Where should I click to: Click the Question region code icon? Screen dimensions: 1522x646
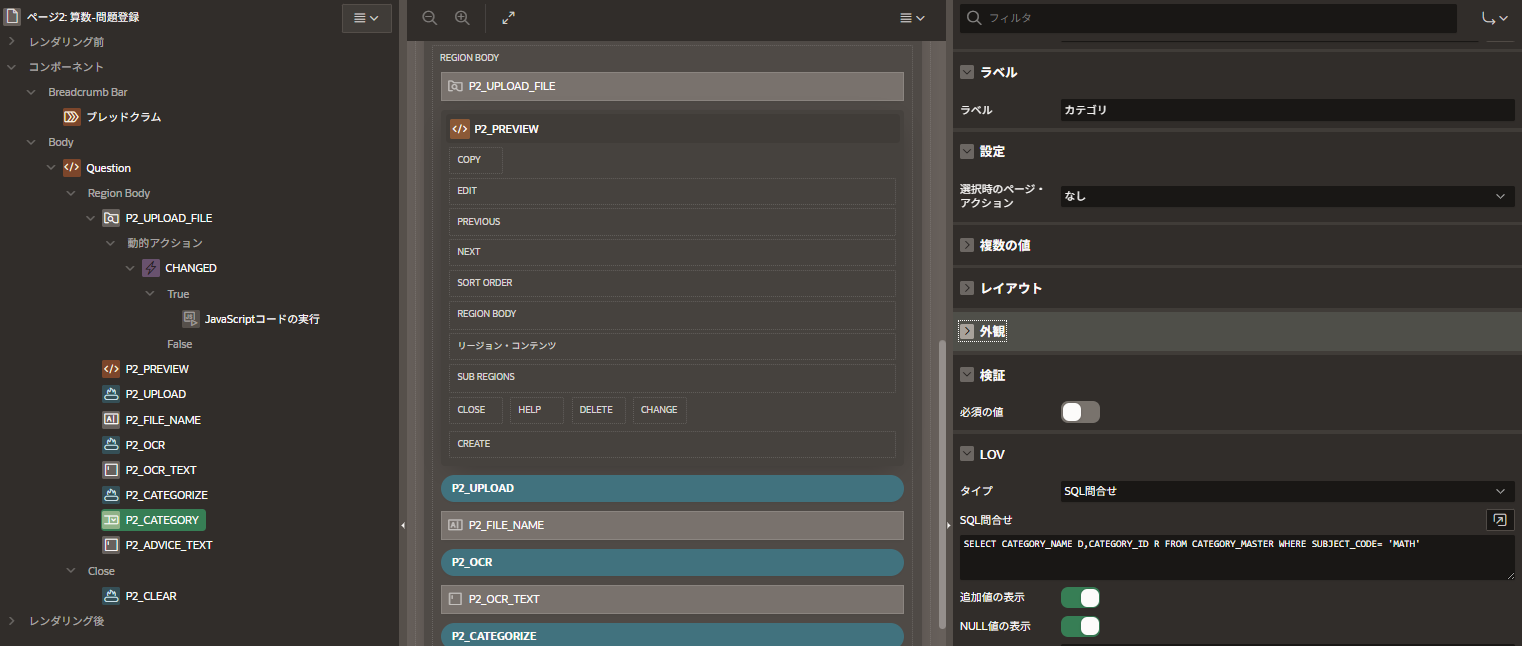(x=72, y=168)
